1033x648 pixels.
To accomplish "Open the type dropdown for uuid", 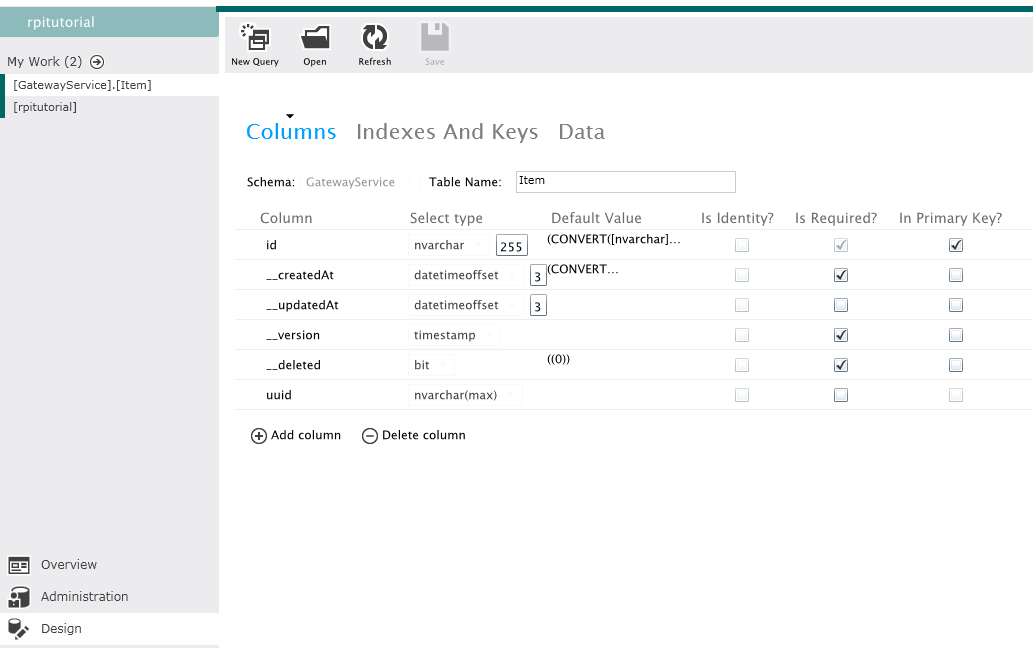I will (x=512, y=395).
